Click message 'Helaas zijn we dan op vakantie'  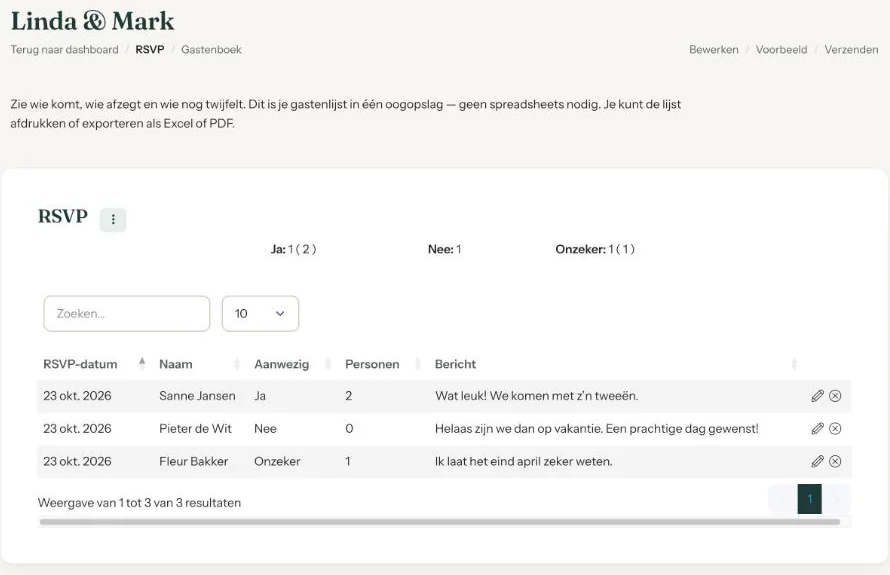pos(519,429)
